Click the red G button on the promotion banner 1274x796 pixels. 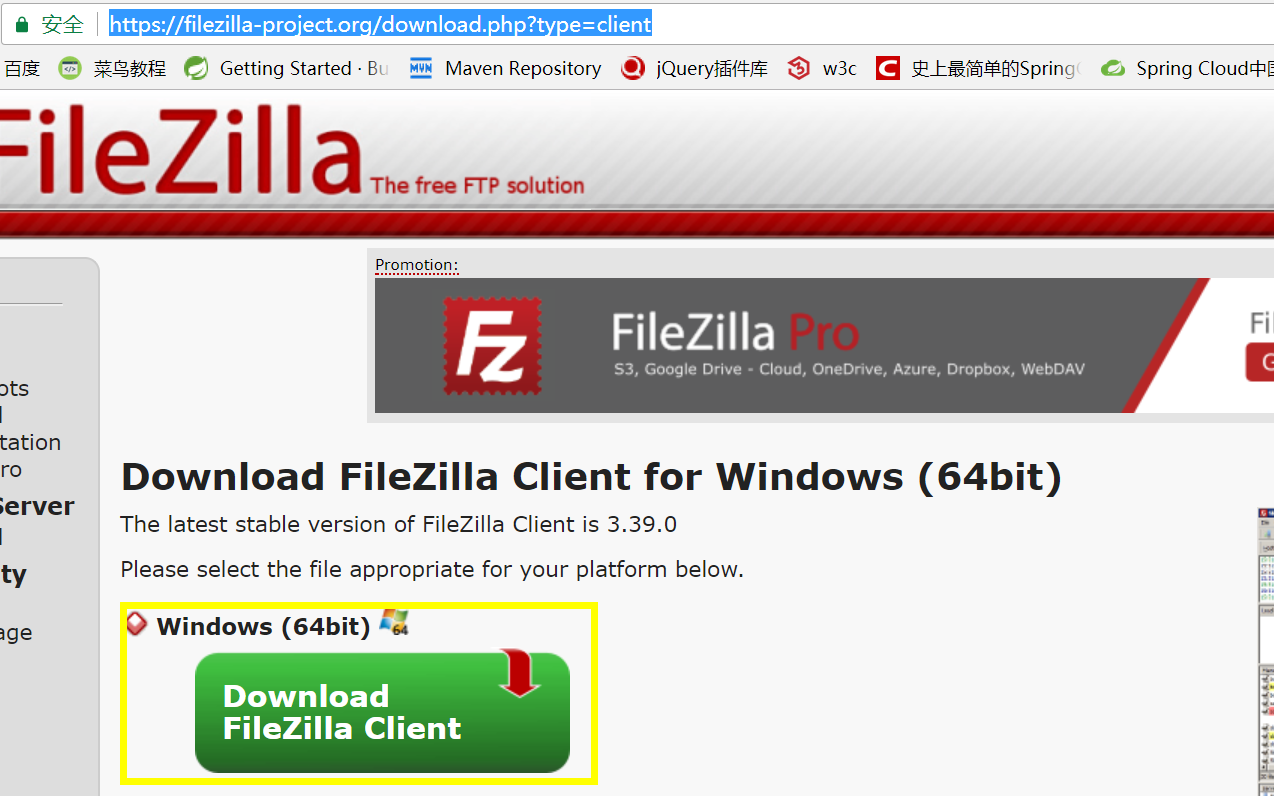[x=1260, y=362]
